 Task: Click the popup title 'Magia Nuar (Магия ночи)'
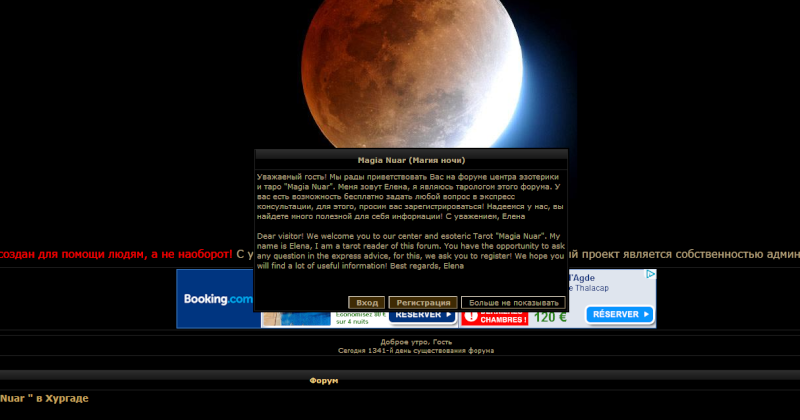click(x=411, y=160)
